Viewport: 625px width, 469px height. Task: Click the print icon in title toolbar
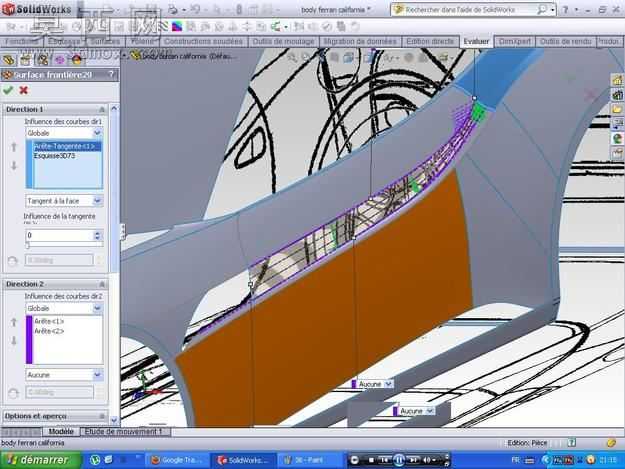pyautogui.click(x=173, y=10)
